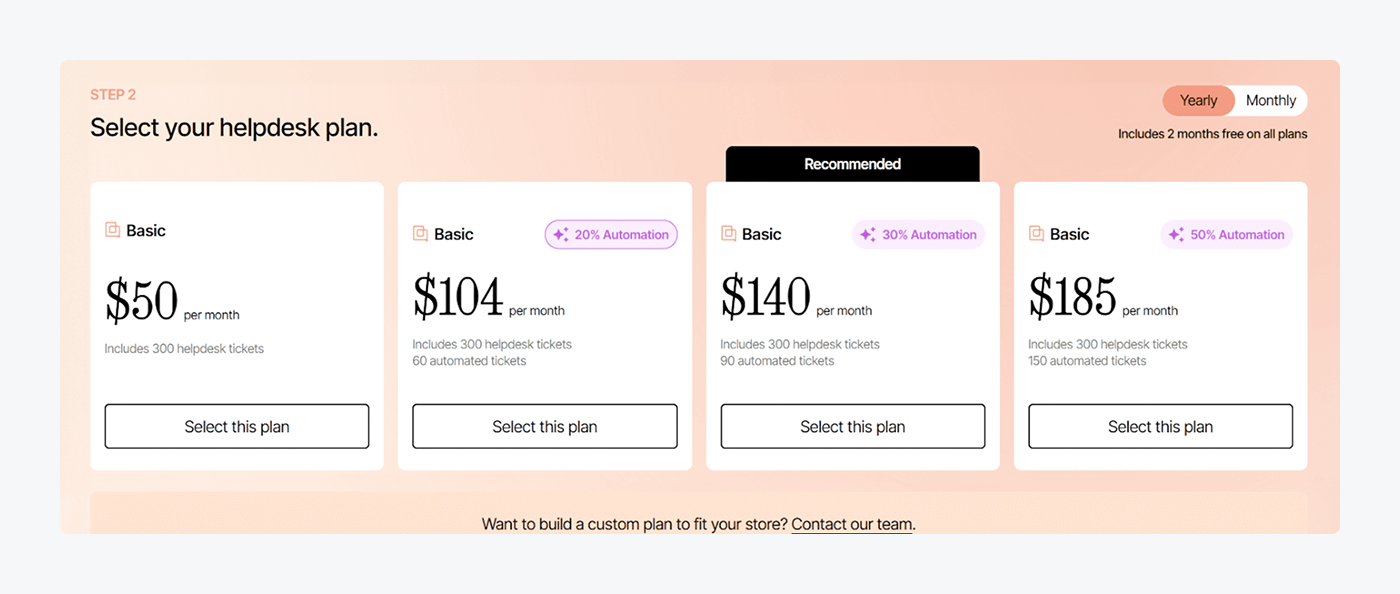Click the Basic plan icon on the $185 card
The height and width of the screenshot is (594, 1400).
1036,233
